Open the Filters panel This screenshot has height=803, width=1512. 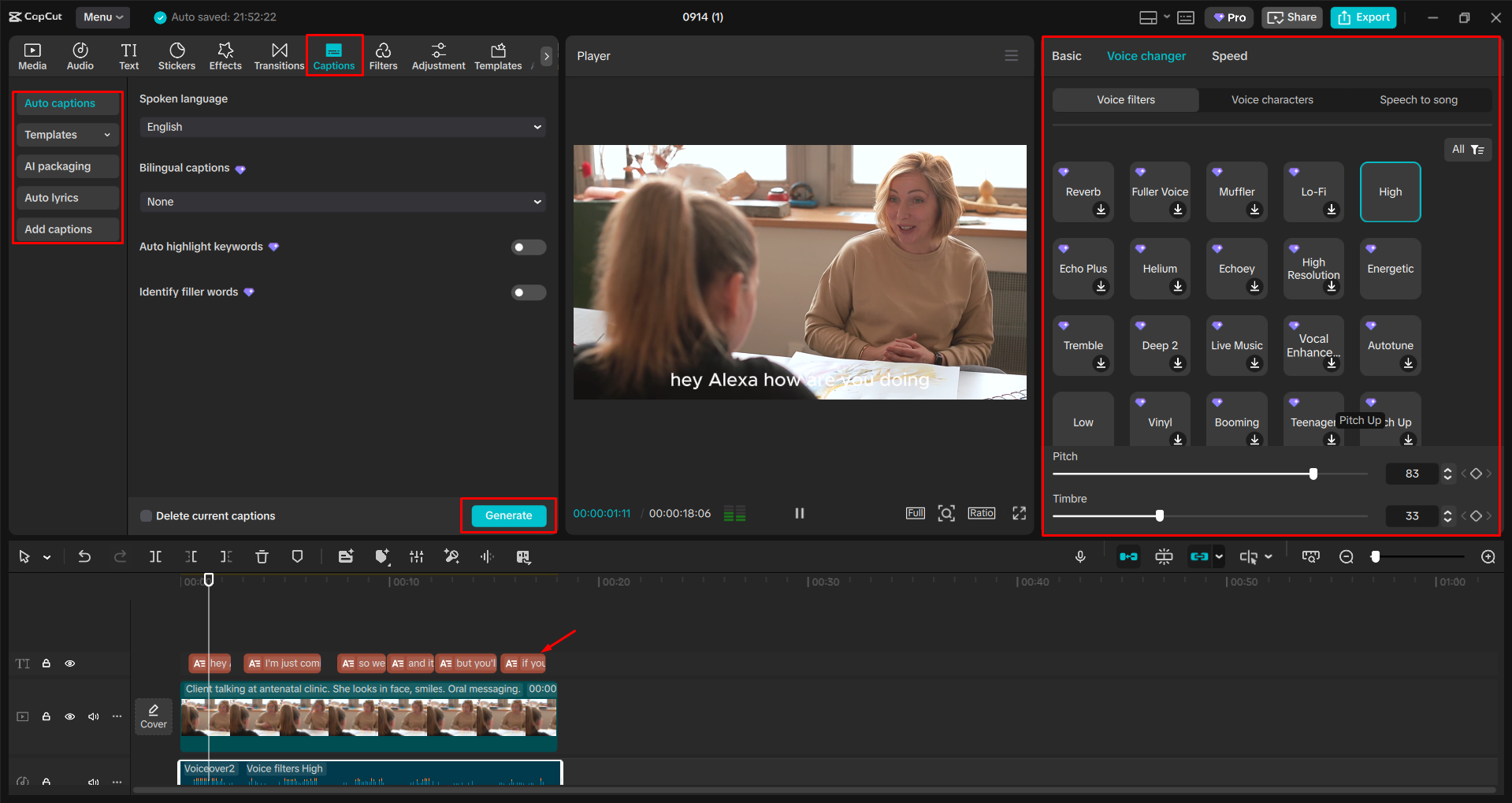[384, 55]
